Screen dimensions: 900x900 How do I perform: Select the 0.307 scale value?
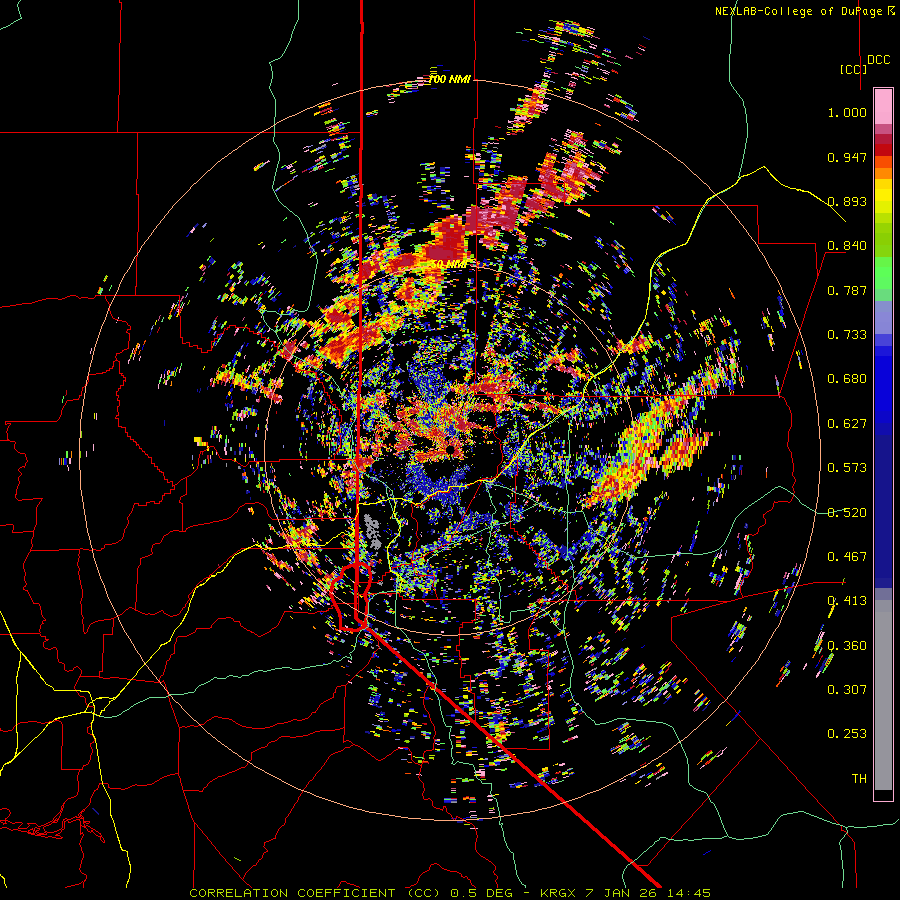pyautogui.click(x=847, y=690)
